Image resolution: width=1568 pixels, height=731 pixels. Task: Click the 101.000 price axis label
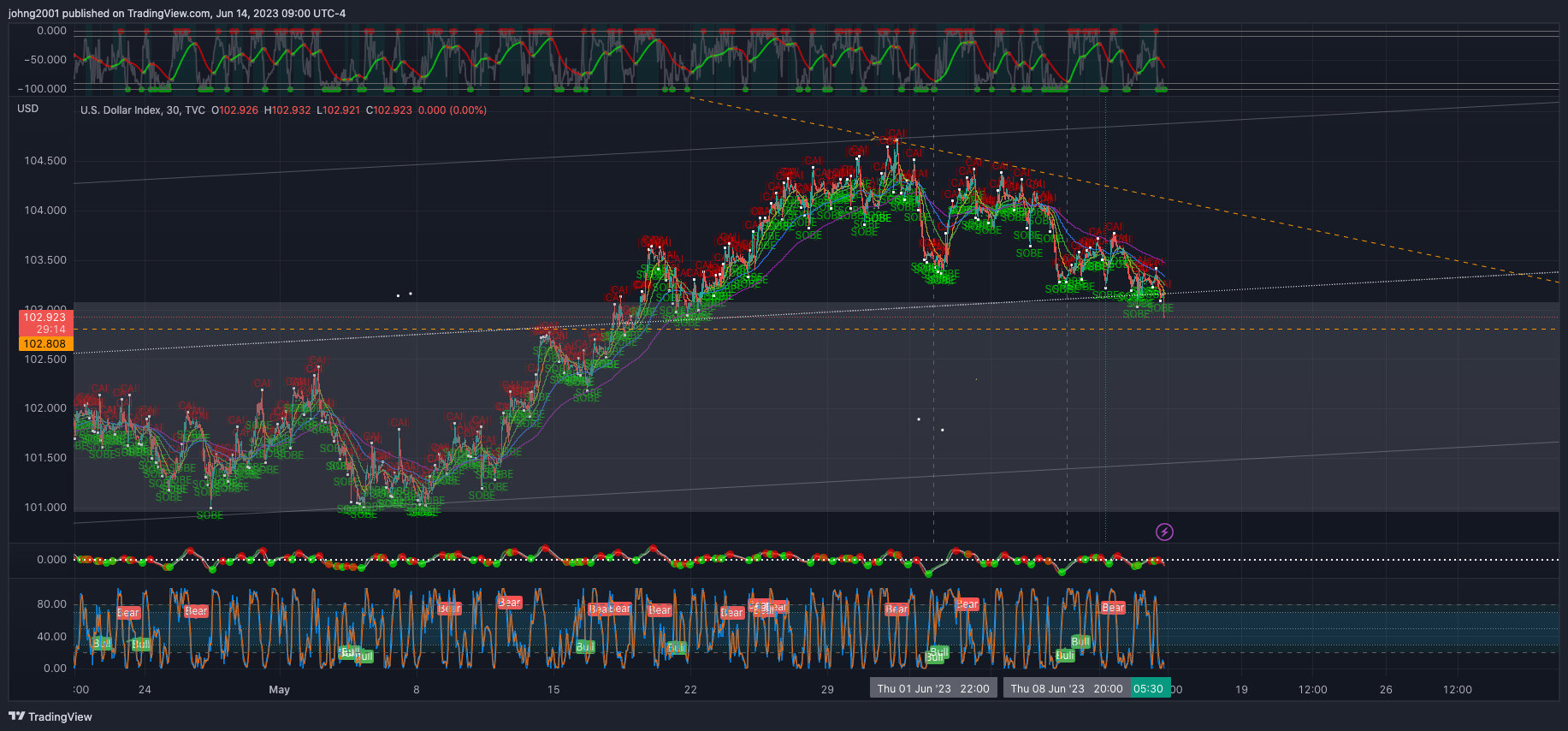click(x=45, y=508)
